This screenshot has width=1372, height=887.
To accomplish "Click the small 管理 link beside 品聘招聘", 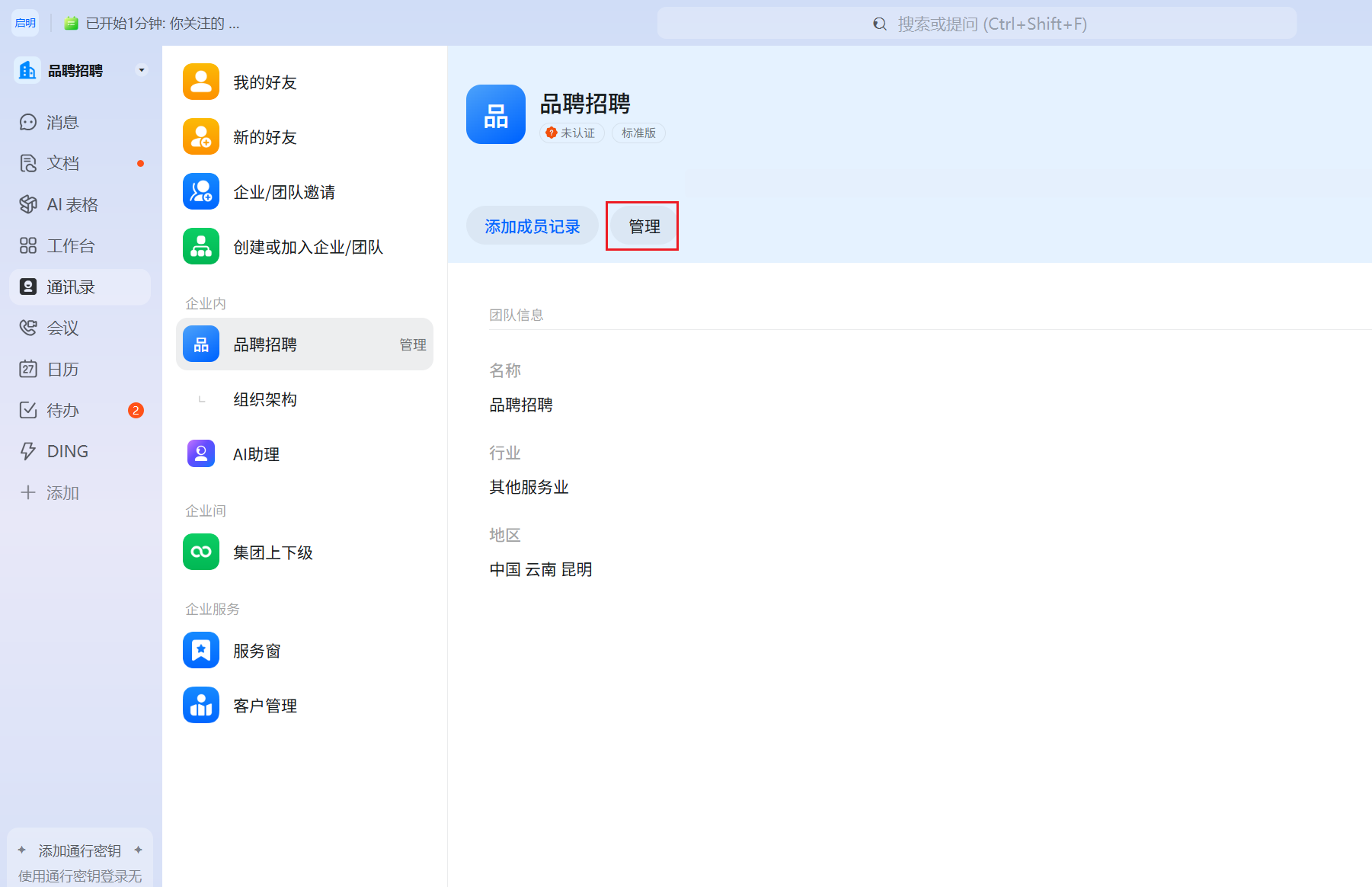I will click(x=412, y=345).
